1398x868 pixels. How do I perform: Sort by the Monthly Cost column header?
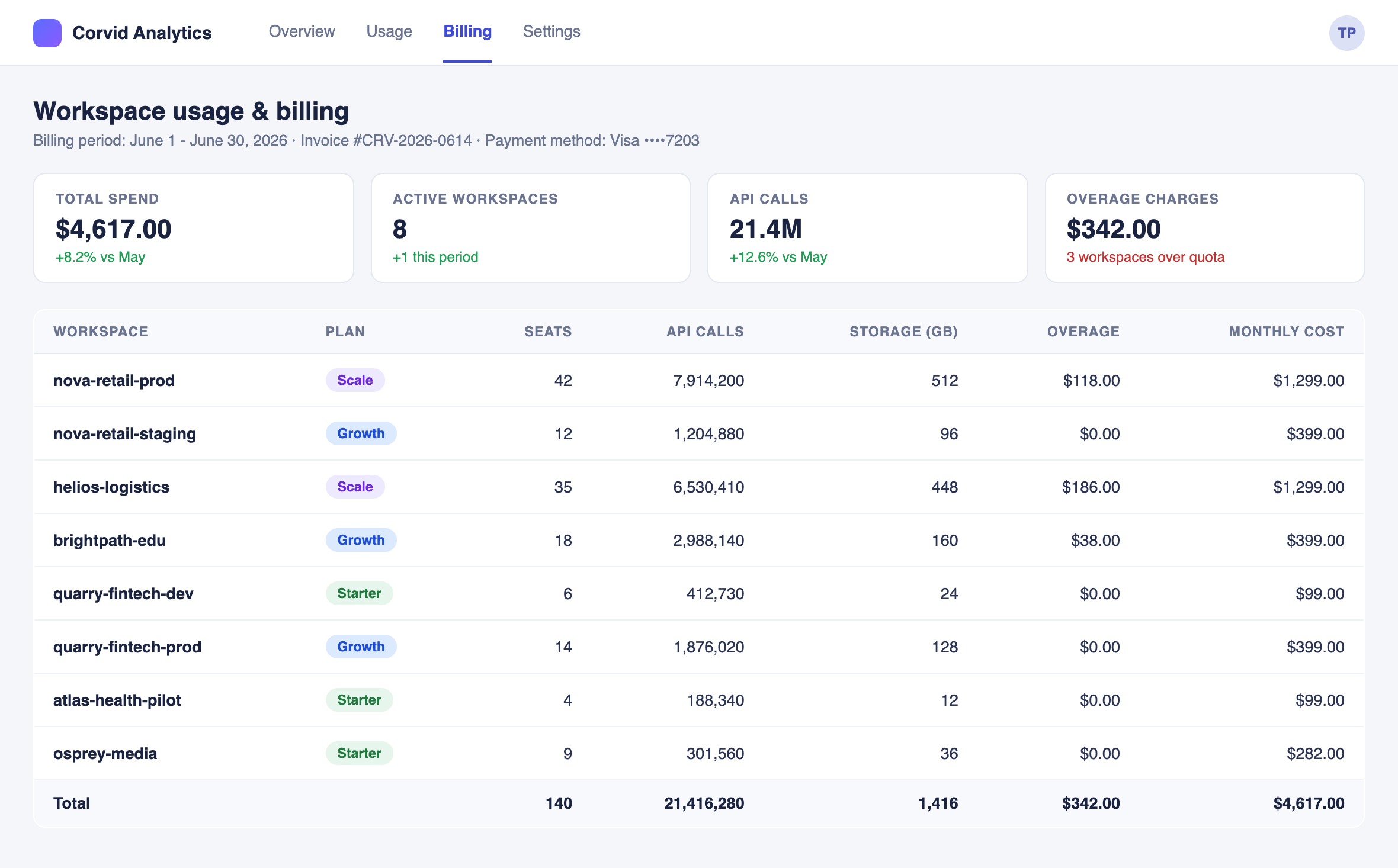1287,332
